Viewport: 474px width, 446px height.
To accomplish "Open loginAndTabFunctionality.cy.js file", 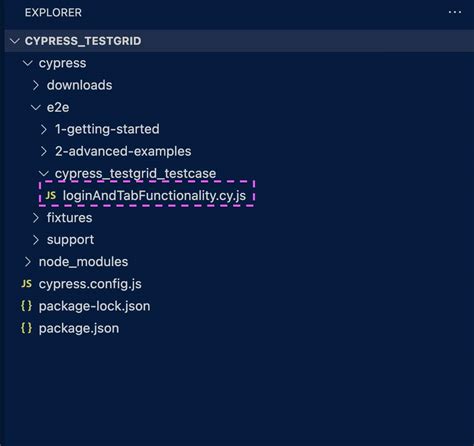I will 154,196.
